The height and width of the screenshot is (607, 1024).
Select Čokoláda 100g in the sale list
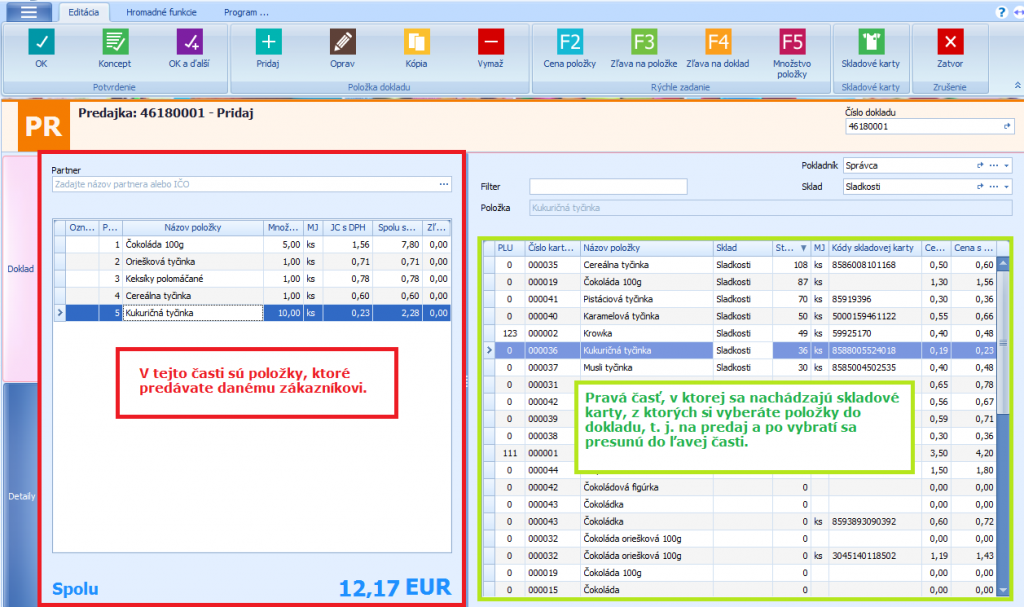pos(252,244)
